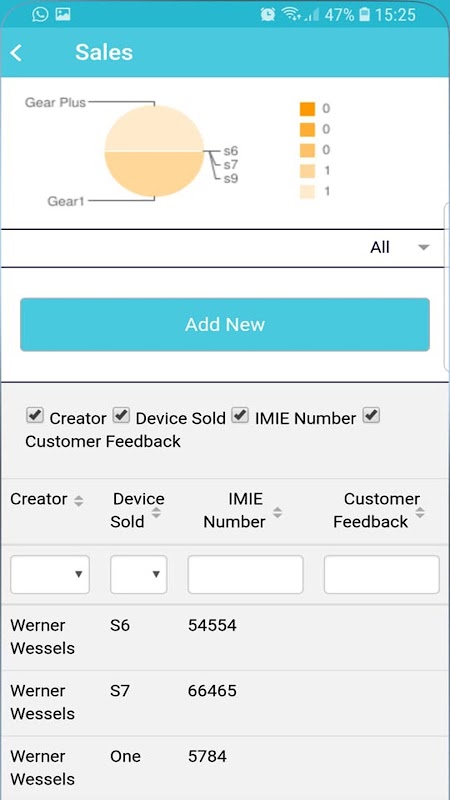Focus the IMIE Number filter field
This screenshot has width=450, height=800.
[245, 574]
